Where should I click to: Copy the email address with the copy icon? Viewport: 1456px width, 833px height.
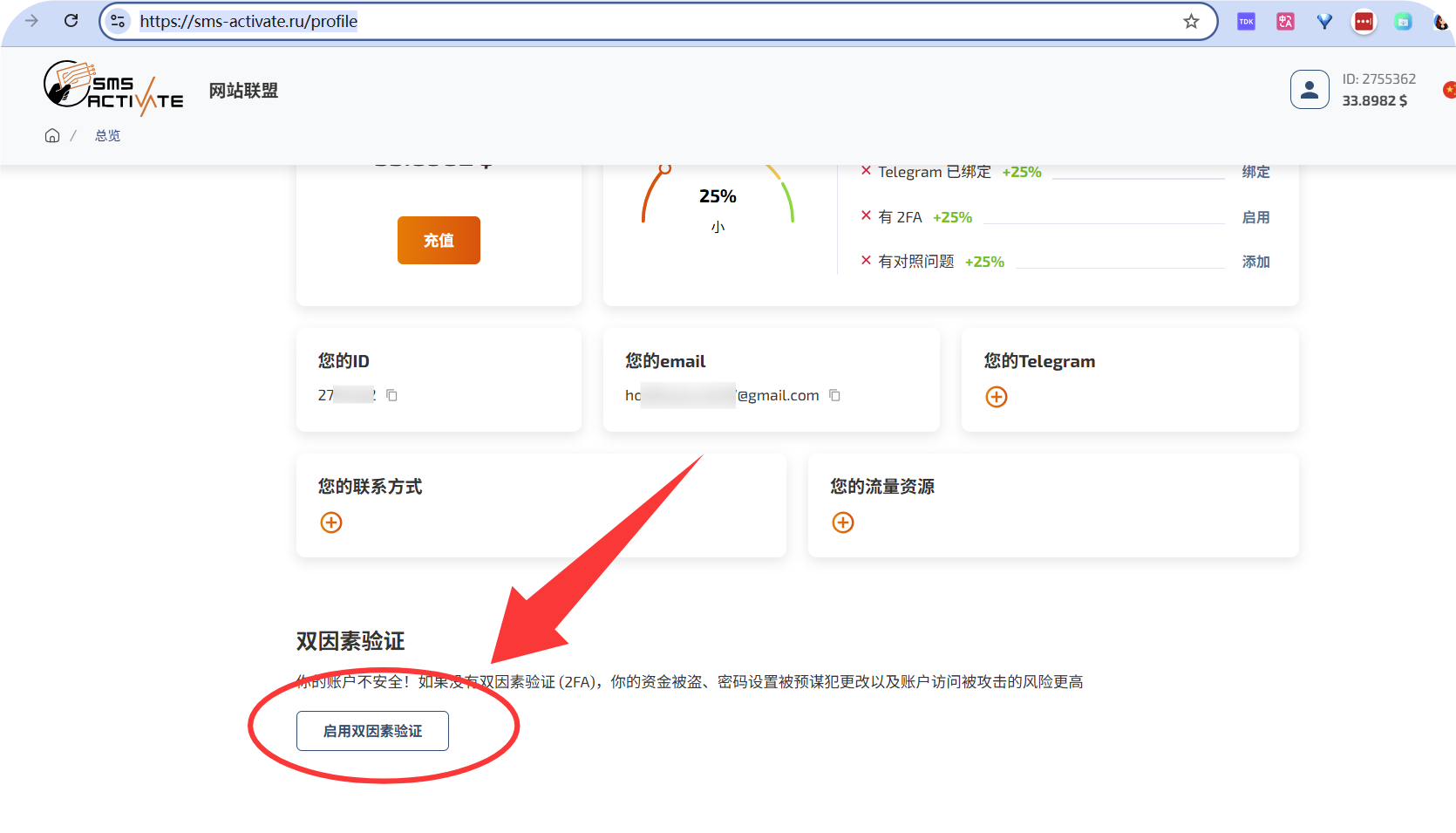click(x=834, y=395)
